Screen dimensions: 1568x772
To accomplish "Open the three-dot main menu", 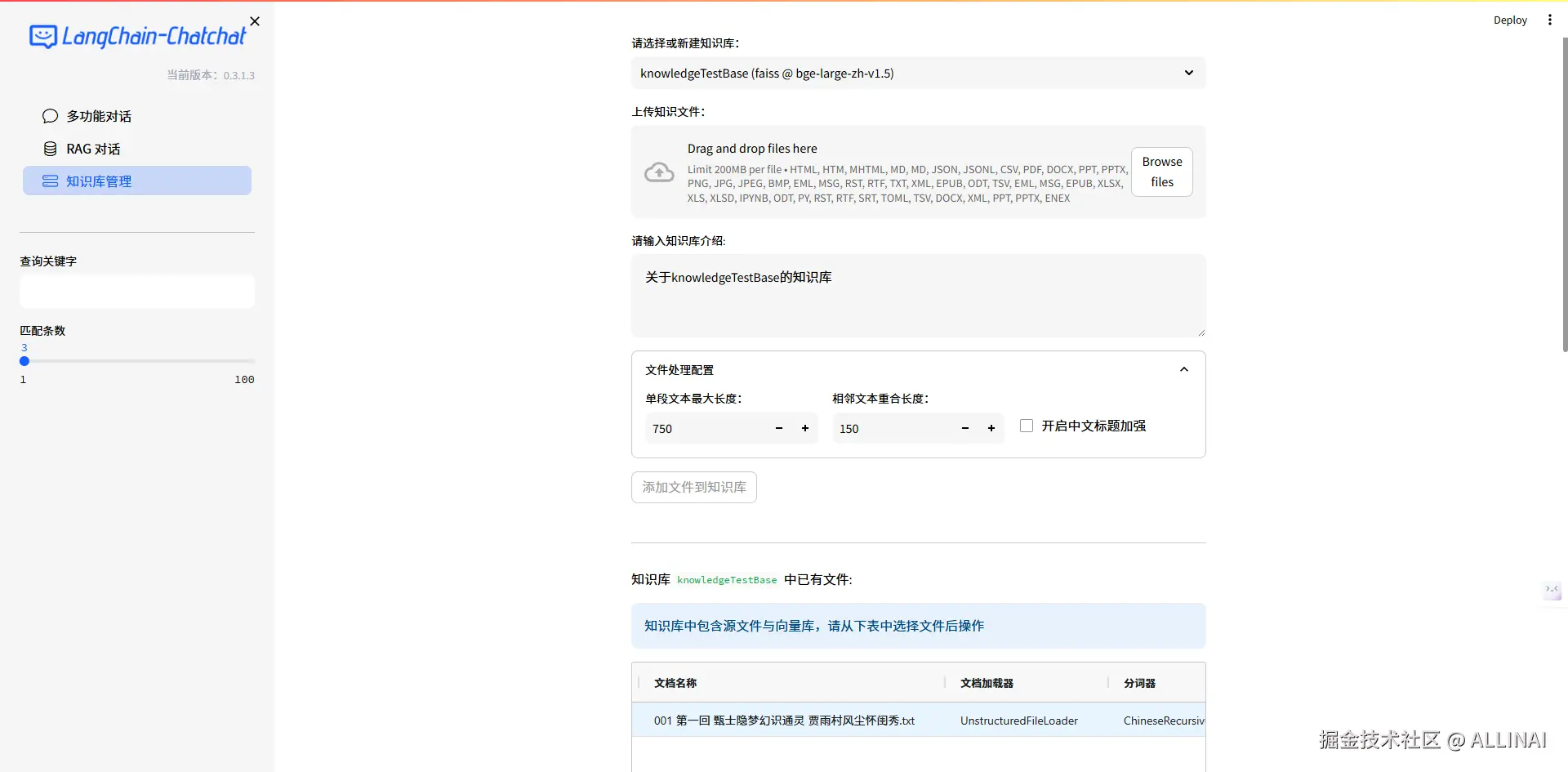I will click(1549, 20).
